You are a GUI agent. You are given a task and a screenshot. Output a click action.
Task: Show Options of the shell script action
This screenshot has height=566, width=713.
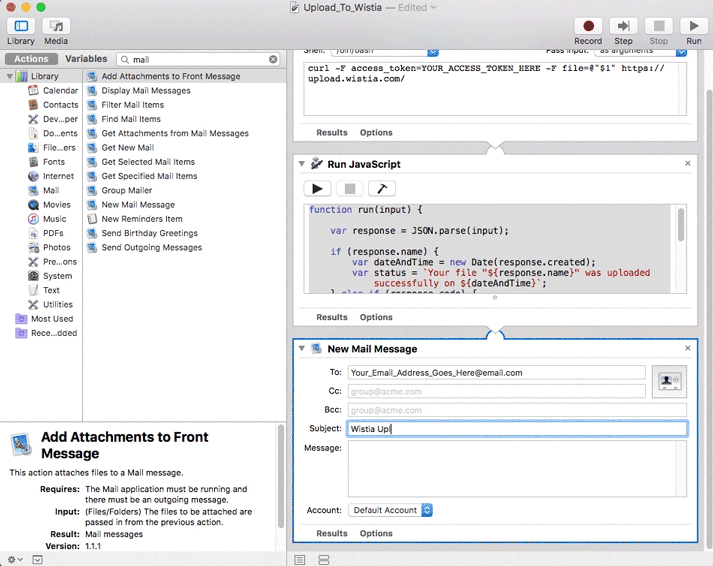376,132
